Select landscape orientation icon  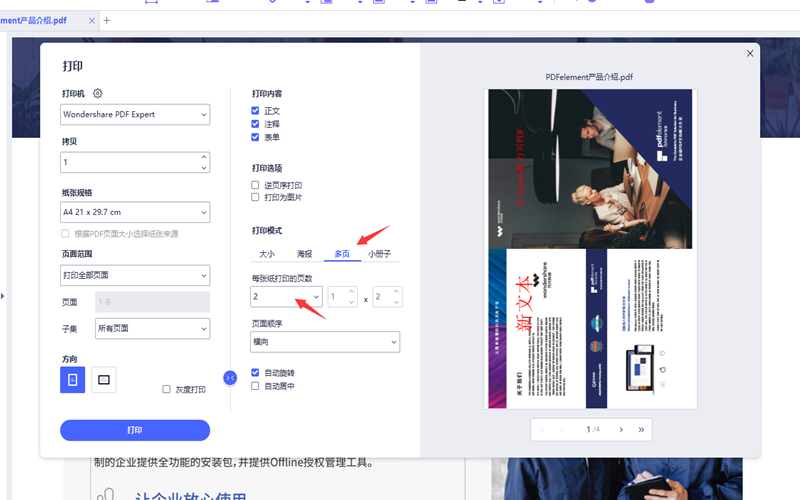coord(103,380)
